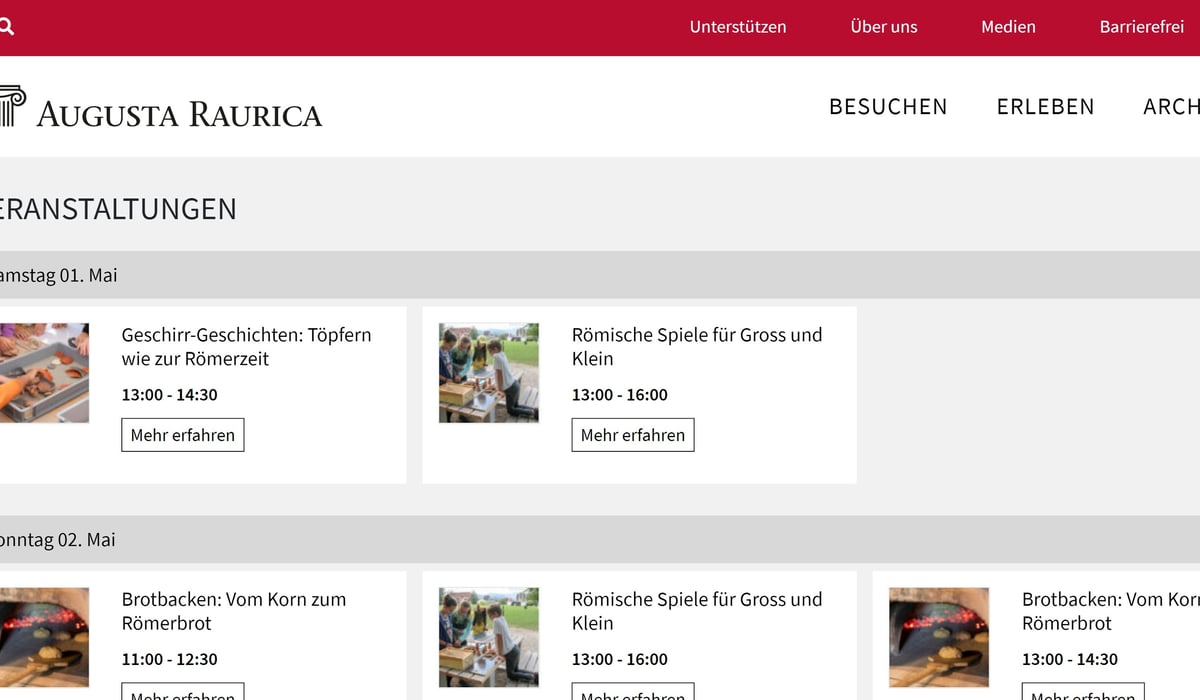Click Mehr erfahren for Brotbacken 13:00 - 14:30
This screenshot has width=1200, height=700.
1083,691
